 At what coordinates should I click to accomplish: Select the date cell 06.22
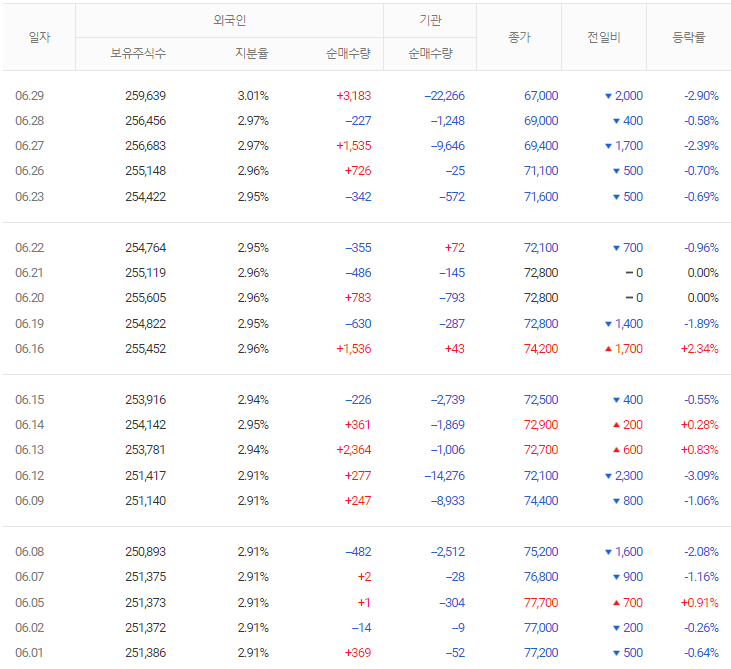pyautogui.click(x=29, y=248)
